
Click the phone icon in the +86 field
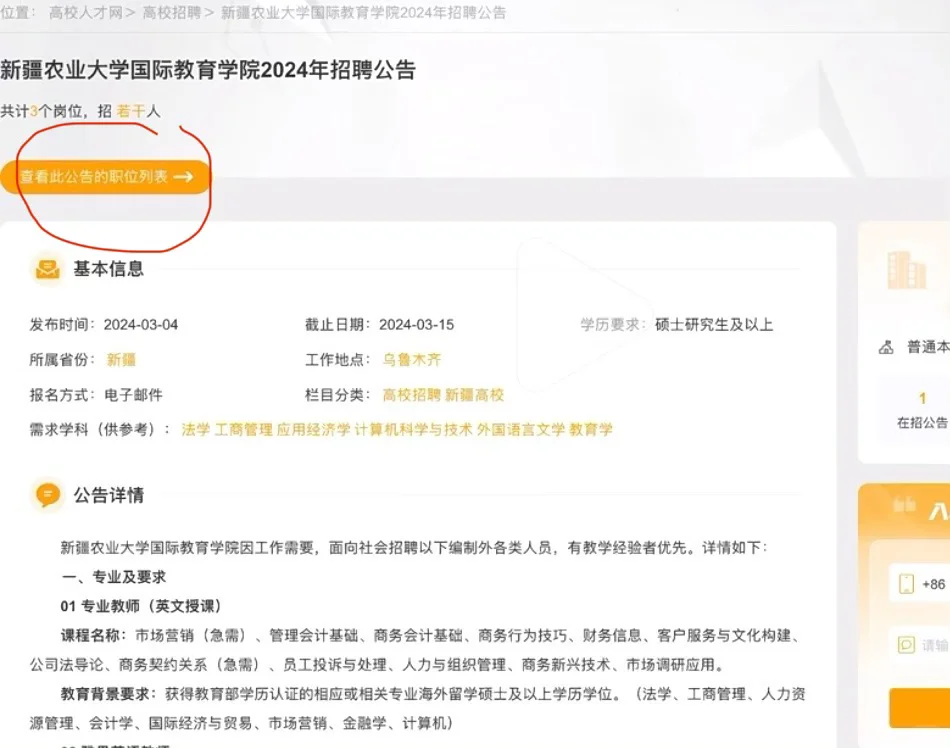pos(906,584)
